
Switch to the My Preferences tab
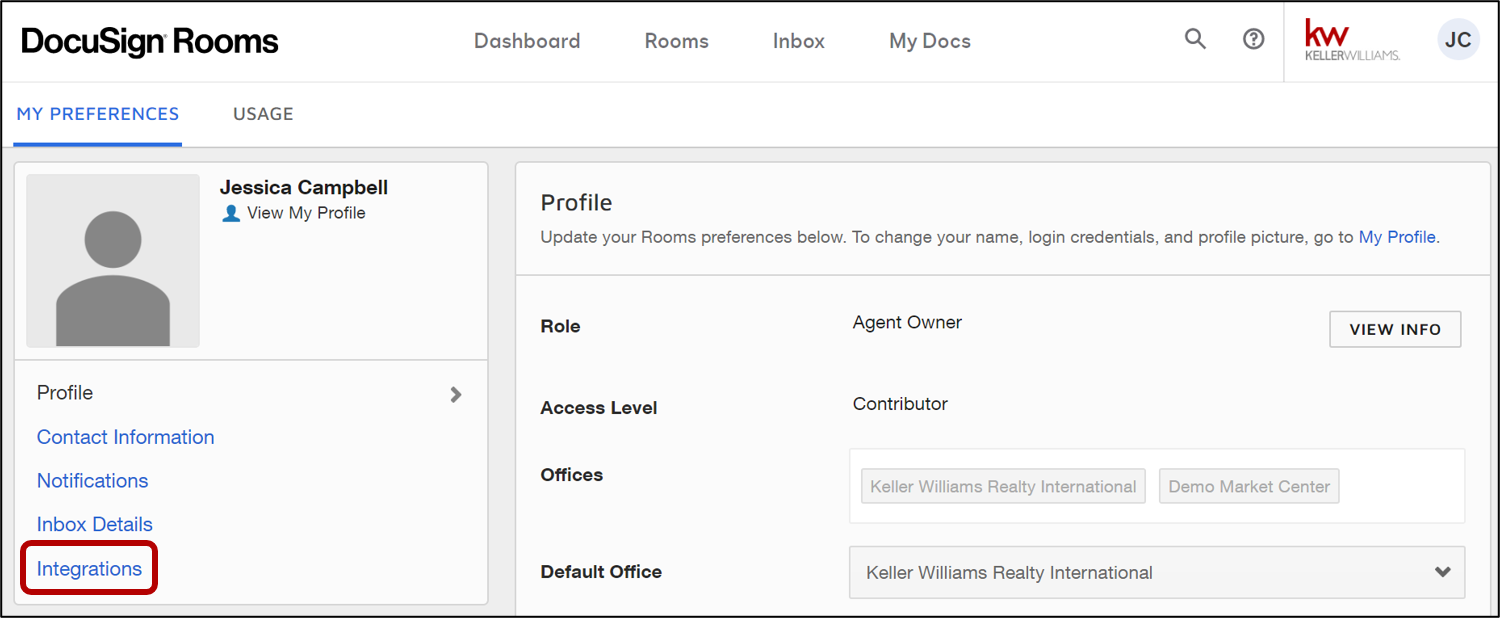98,114
